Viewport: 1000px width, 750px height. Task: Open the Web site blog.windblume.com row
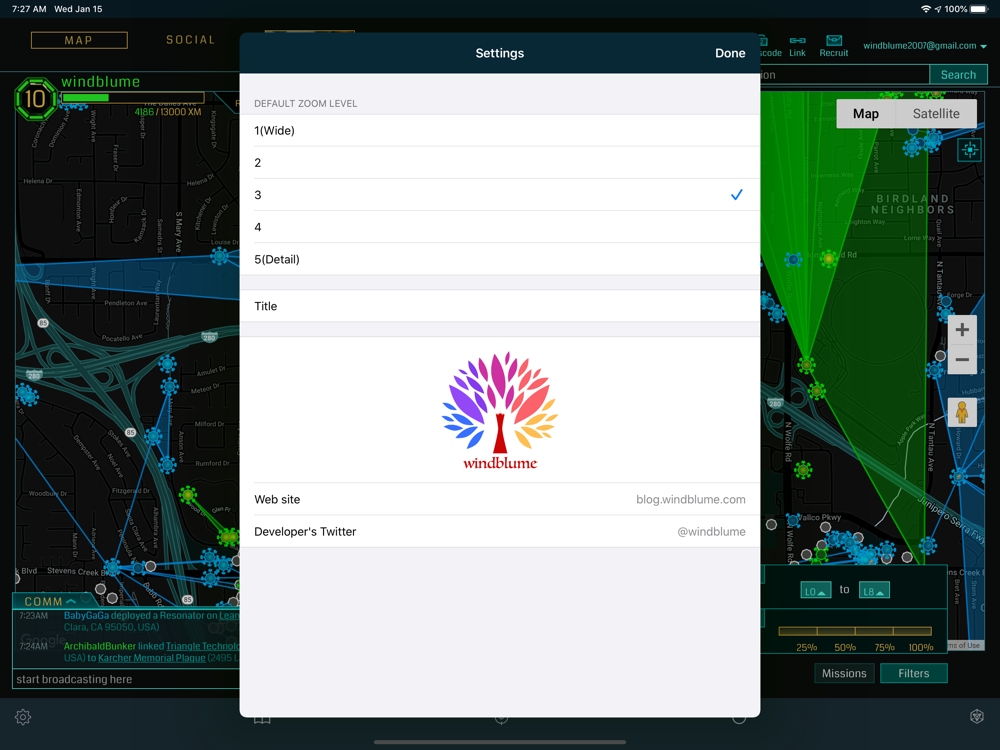(x=499, y=499)
